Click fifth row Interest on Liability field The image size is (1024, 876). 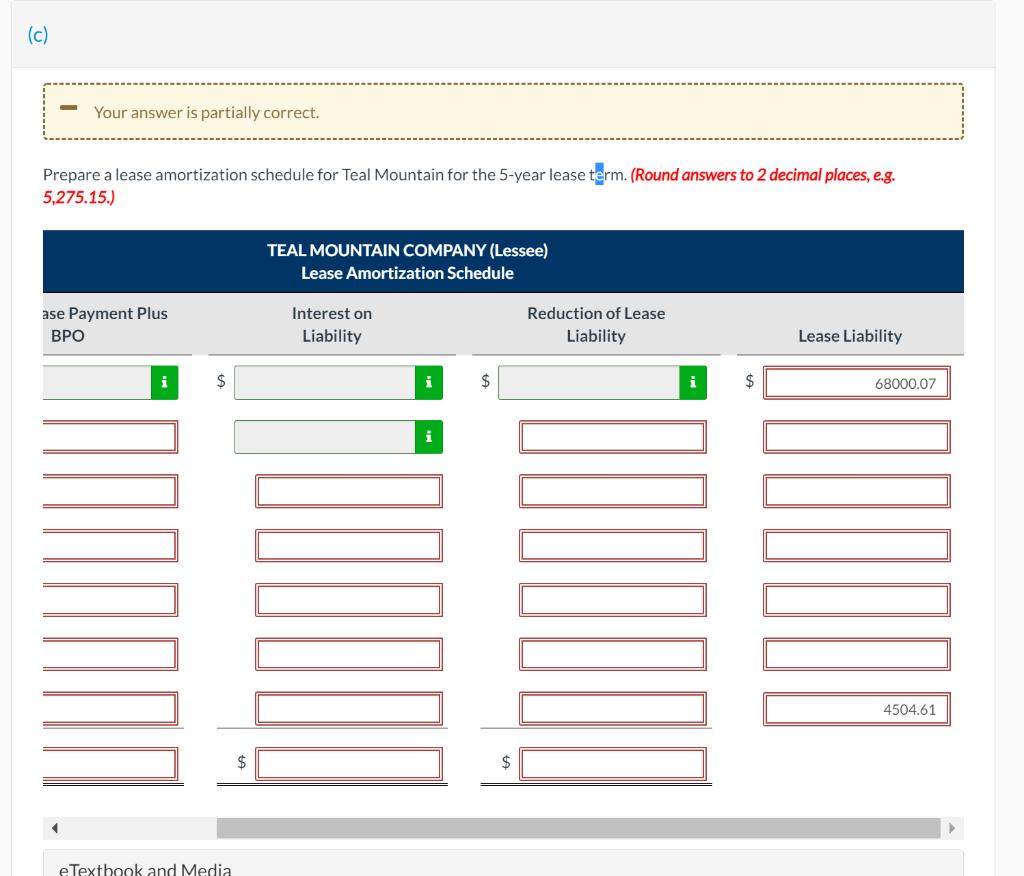(x=349, y=600)
